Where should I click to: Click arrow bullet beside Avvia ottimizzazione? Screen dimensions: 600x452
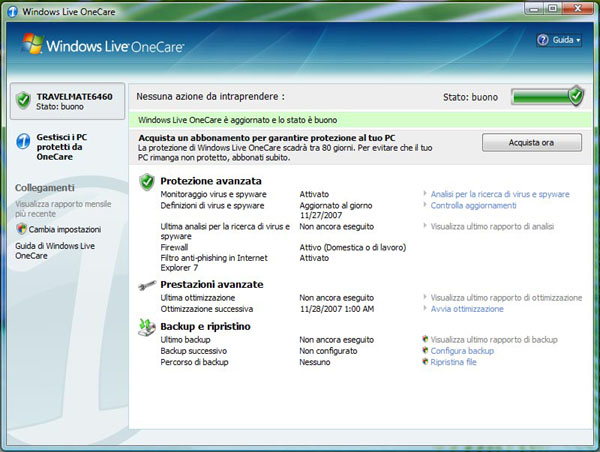425,308
